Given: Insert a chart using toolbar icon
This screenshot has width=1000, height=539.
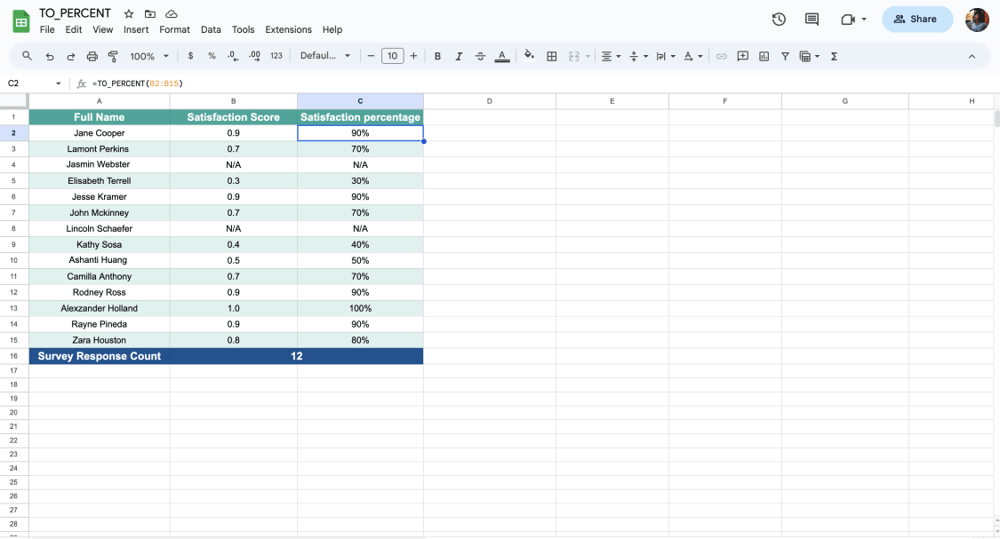Looking at the screenshot, I should point(764,57).
